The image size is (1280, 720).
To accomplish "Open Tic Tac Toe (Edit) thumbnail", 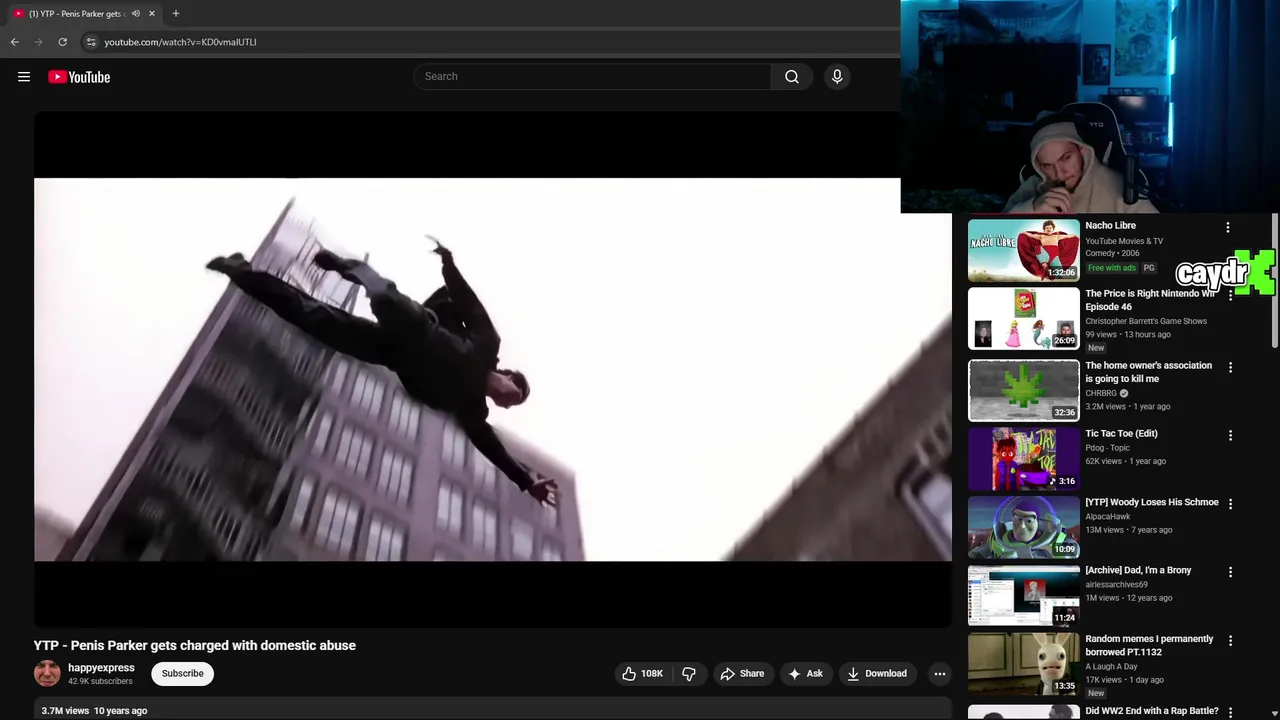I will click(1024, 459).
